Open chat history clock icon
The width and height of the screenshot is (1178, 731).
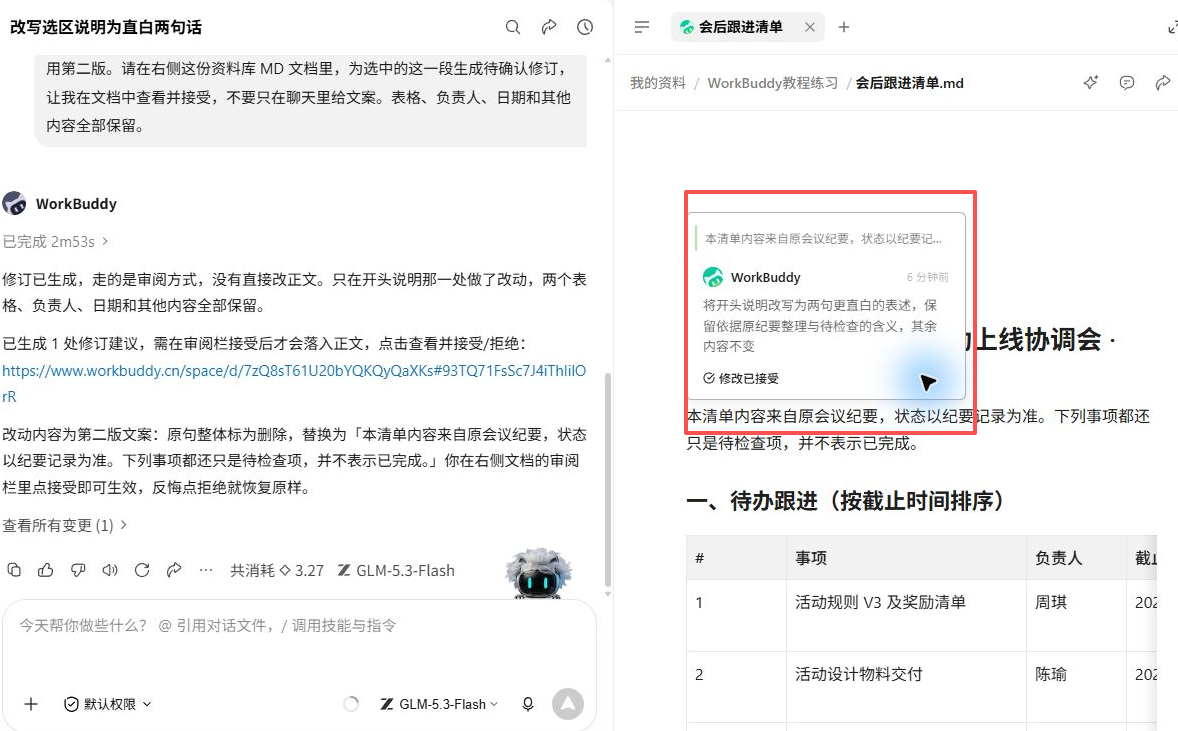pos(585,27)
